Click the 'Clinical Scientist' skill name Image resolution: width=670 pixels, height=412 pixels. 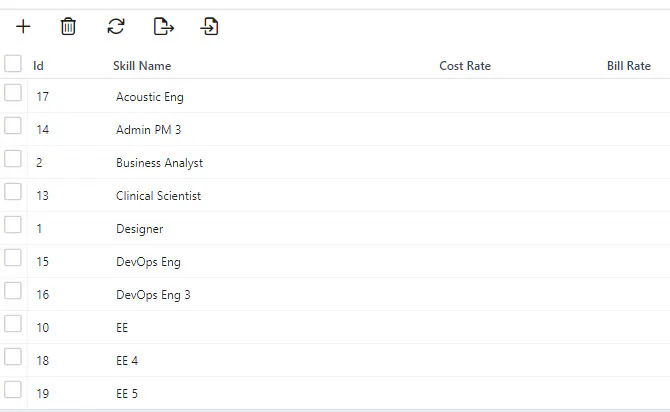click(x=158, y=196)
